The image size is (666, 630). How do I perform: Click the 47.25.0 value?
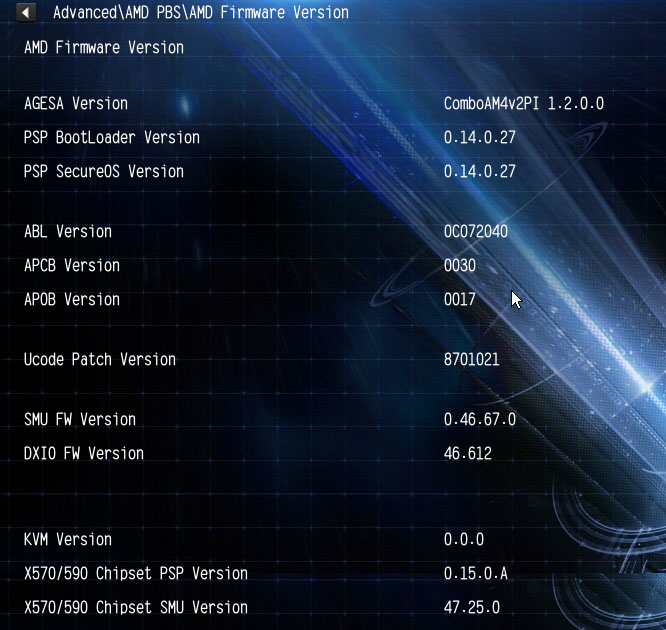pos(471,607)
